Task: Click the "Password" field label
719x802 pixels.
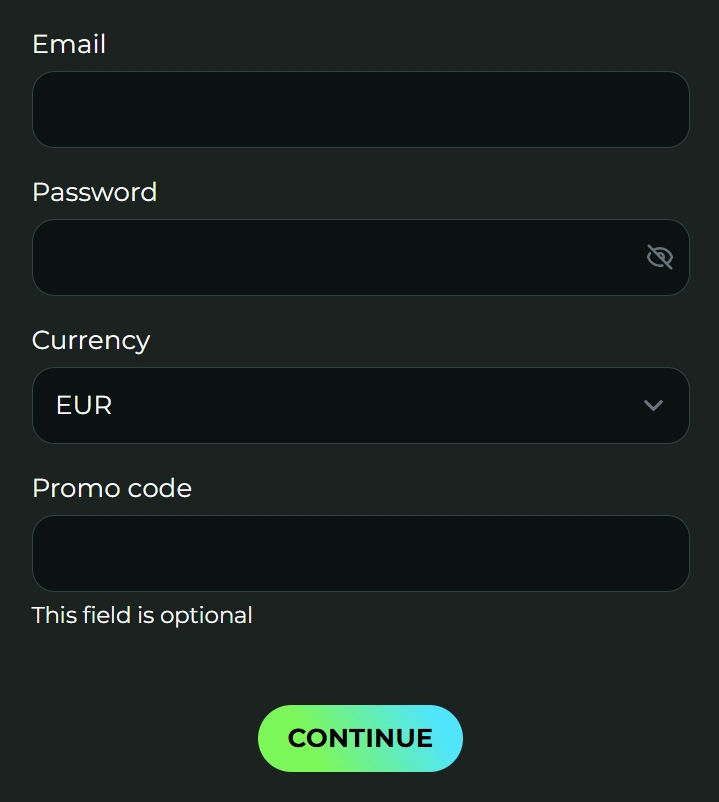Action: click(94, 192)
